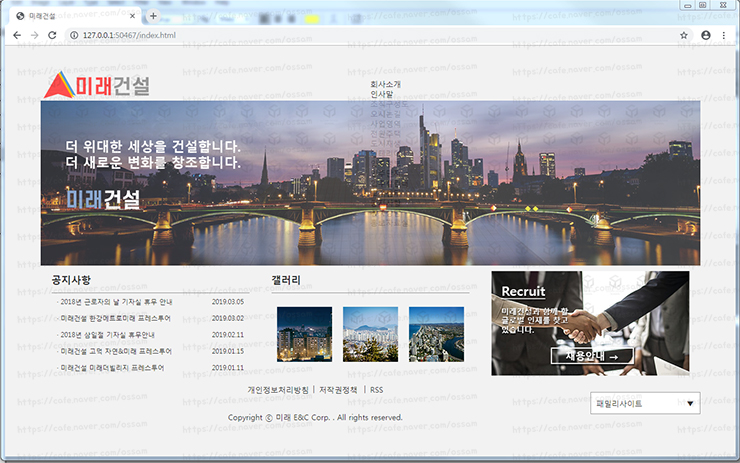Maximize the browser window
This screenshot has width=740, height=463.
pos(703,5)
